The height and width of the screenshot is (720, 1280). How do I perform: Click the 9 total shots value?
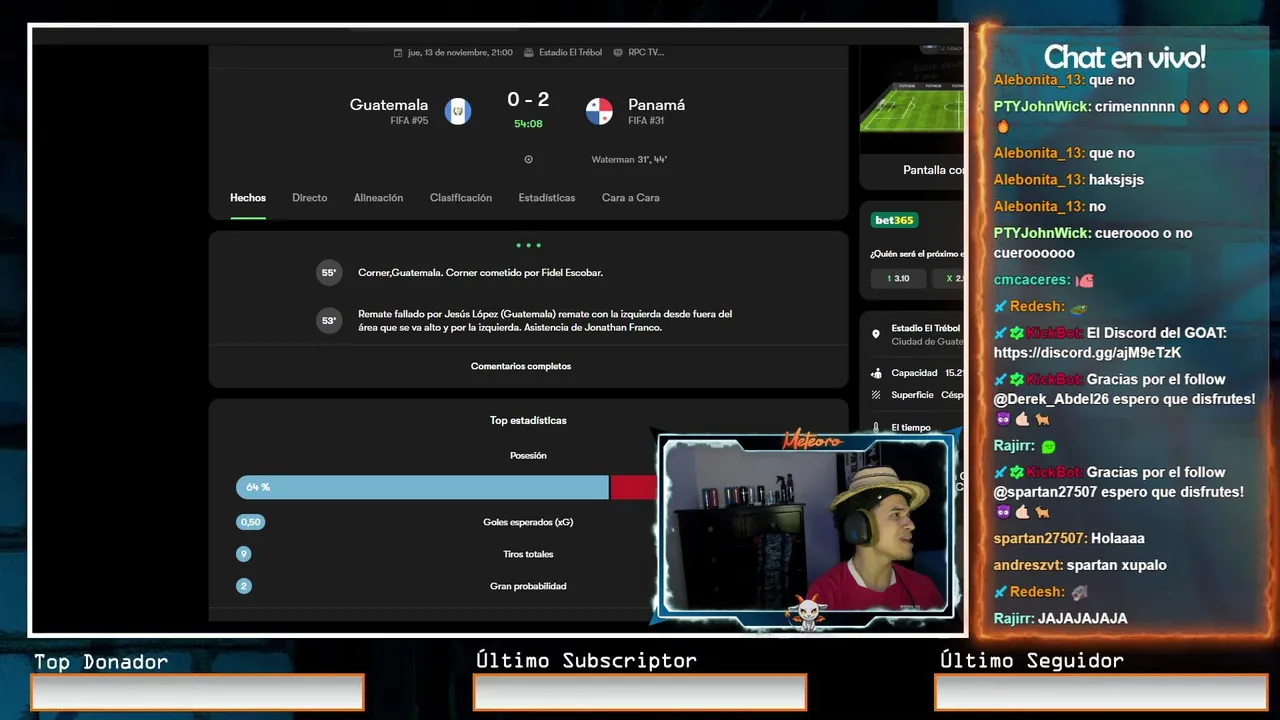click(243, 554)
